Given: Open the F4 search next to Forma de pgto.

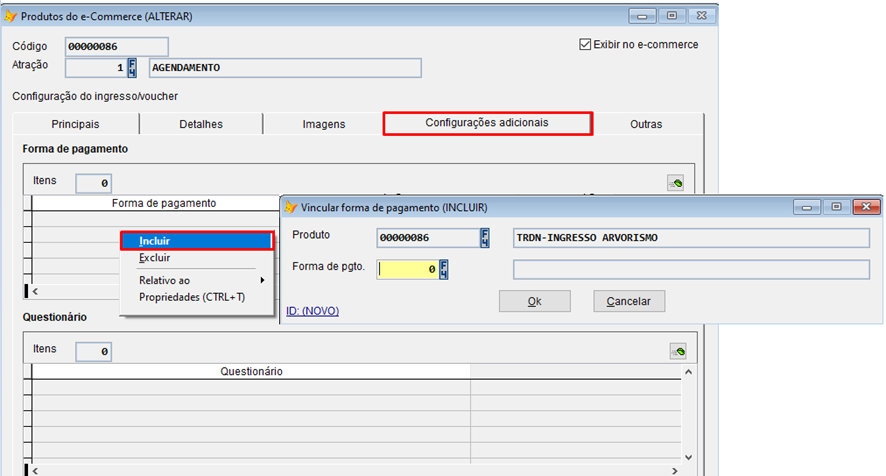Looking at the screenshot, I should point(444,269).
